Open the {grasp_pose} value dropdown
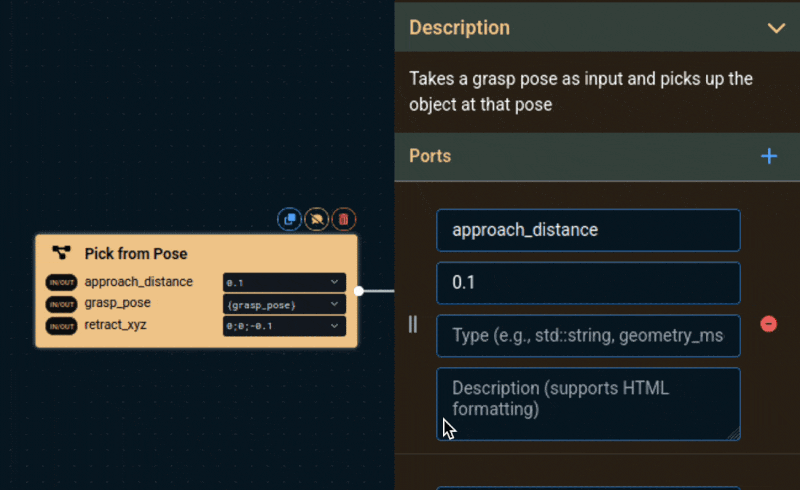Screen dimensions: 800x490 pyautogui.click(x=284, y=305)
